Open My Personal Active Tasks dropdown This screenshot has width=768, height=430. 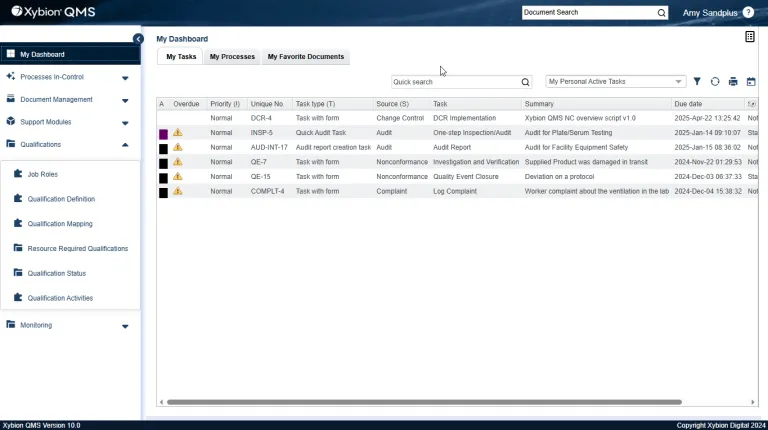[615, 82]
